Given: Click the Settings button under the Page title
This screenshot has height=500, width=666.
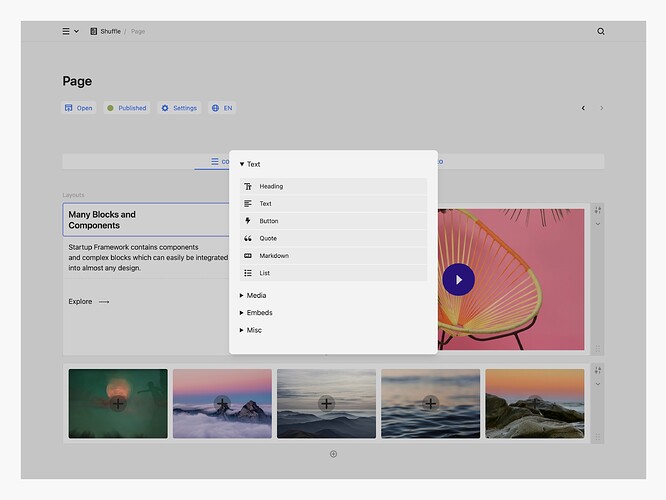Looking at the screenshot, I should tap(179, 108).
